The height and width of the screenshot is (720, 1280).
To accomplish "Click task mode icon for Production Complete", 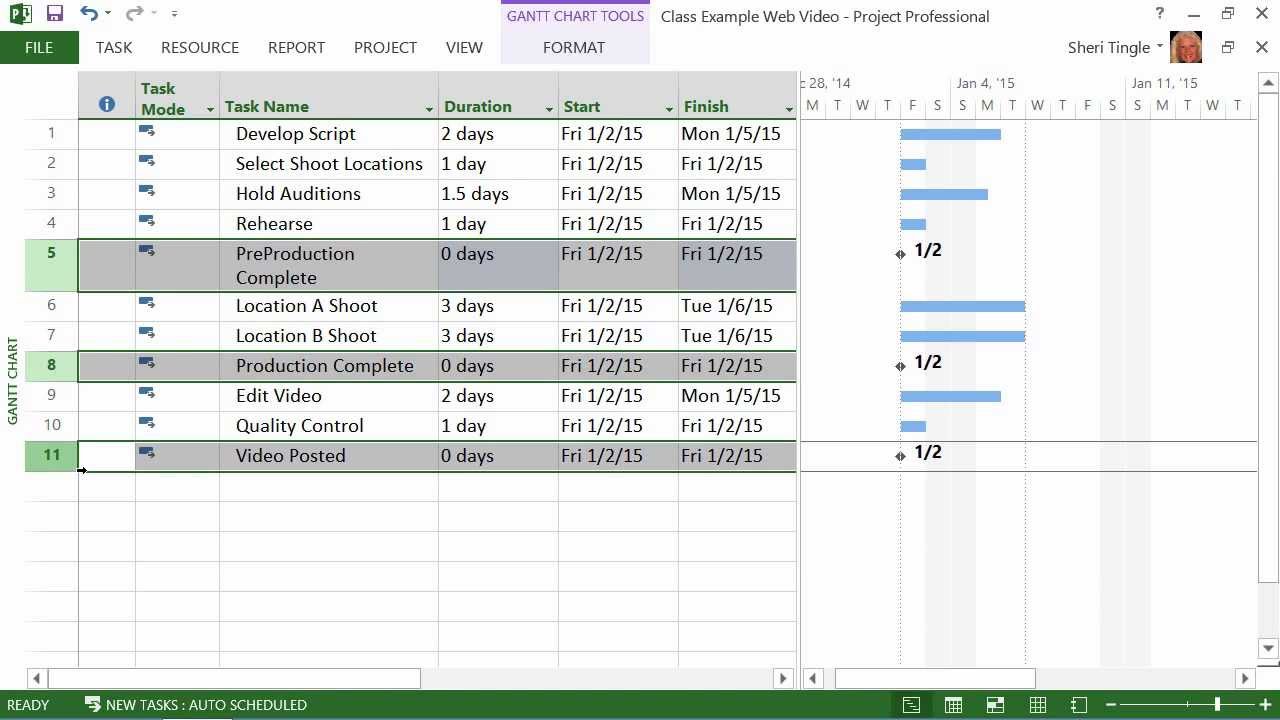I will pos(147,363).
